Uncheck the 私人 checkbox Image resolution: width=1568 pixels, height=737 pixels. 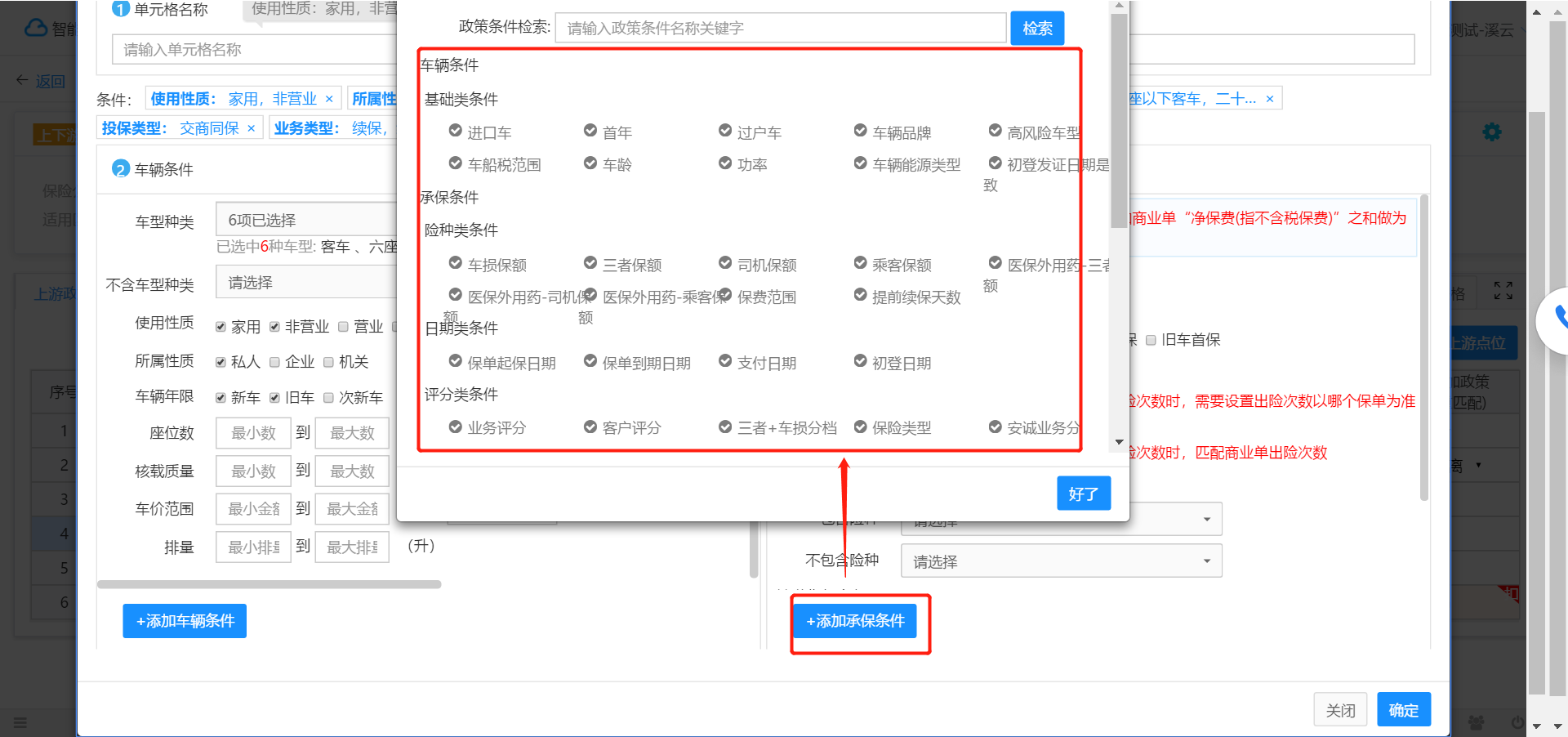tap(220, 362)
